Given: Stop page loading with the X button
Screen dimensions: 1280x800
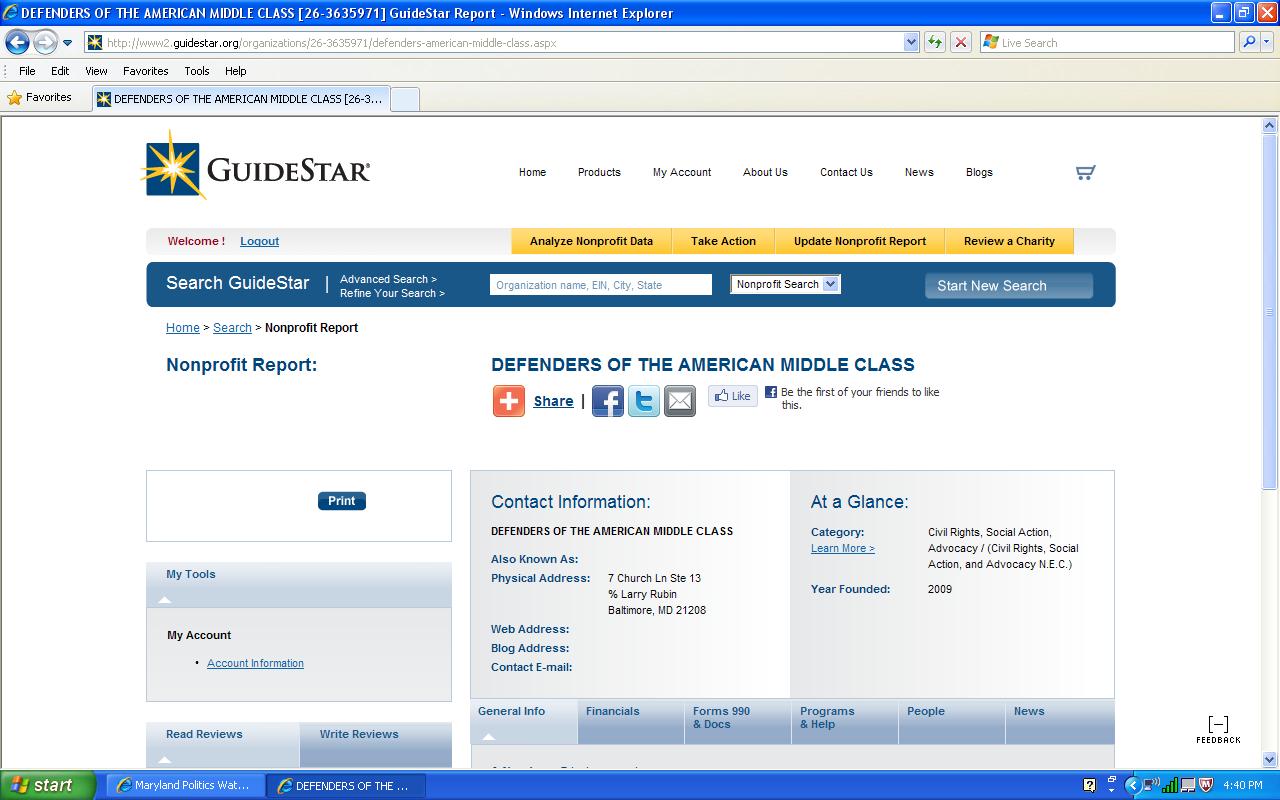Looking at the screenshot, I should [x=961, y=42].
